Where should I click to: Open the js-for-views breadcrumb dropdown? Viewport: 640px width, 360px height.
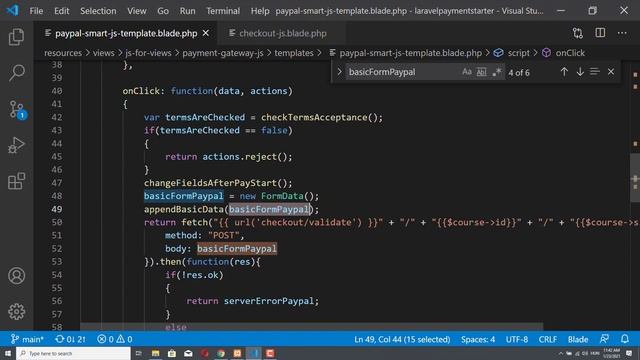coord(148,53)
